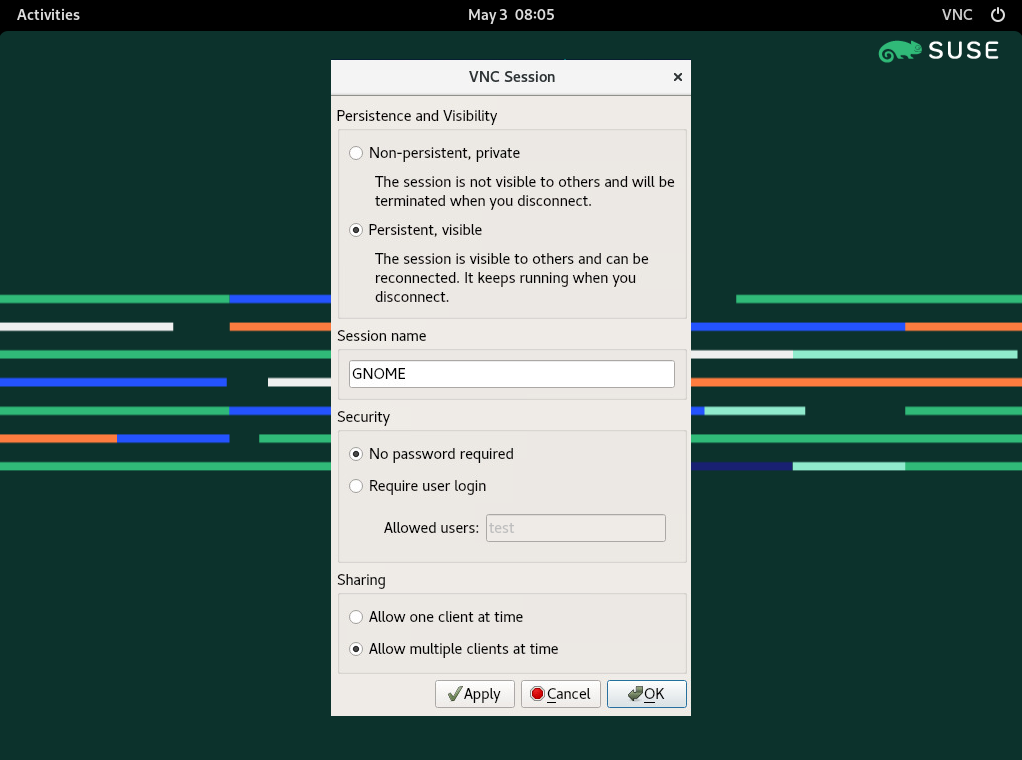Open the clock showing May 3 08:05
Screen dimensions: 1022x760
[x=511, y=15]
